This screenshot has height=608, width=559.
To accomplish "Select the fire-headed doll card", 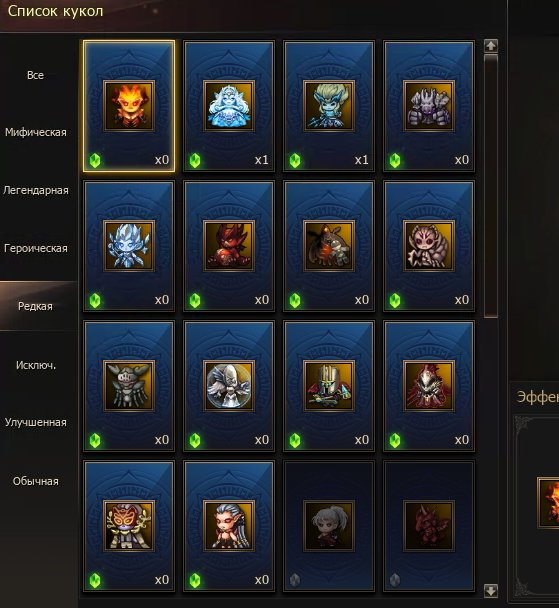I will coord(129,106).
